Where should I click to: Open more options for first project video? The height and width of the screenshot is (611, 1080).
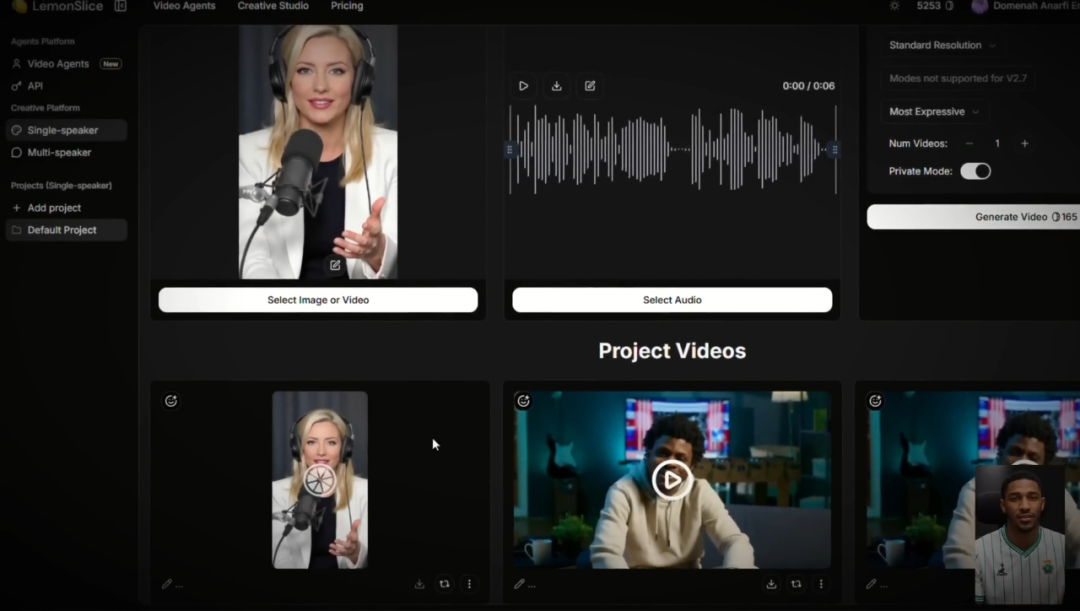click(469, 584)
